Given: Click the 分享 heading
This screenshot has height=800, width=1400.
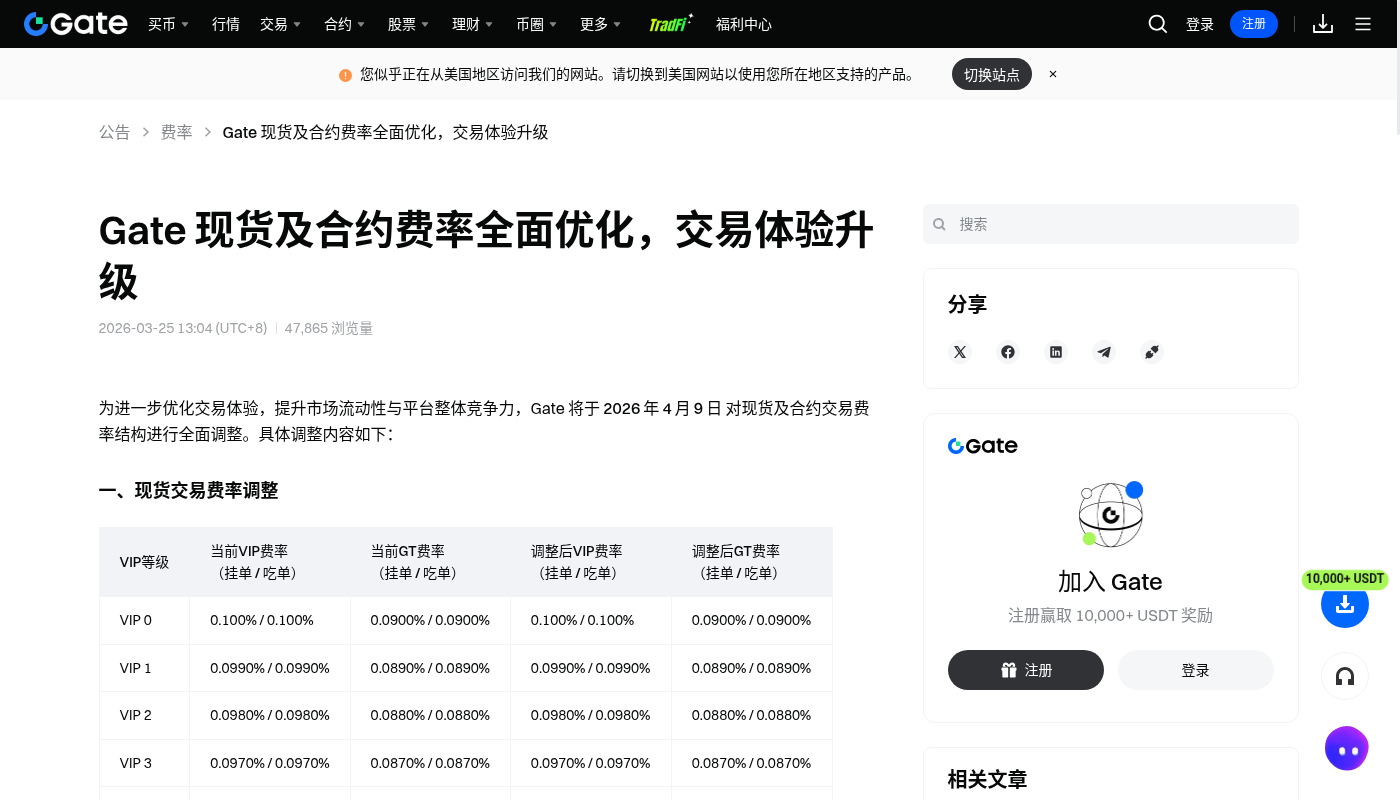Looking at the screenshot, I should pos(967,305).
